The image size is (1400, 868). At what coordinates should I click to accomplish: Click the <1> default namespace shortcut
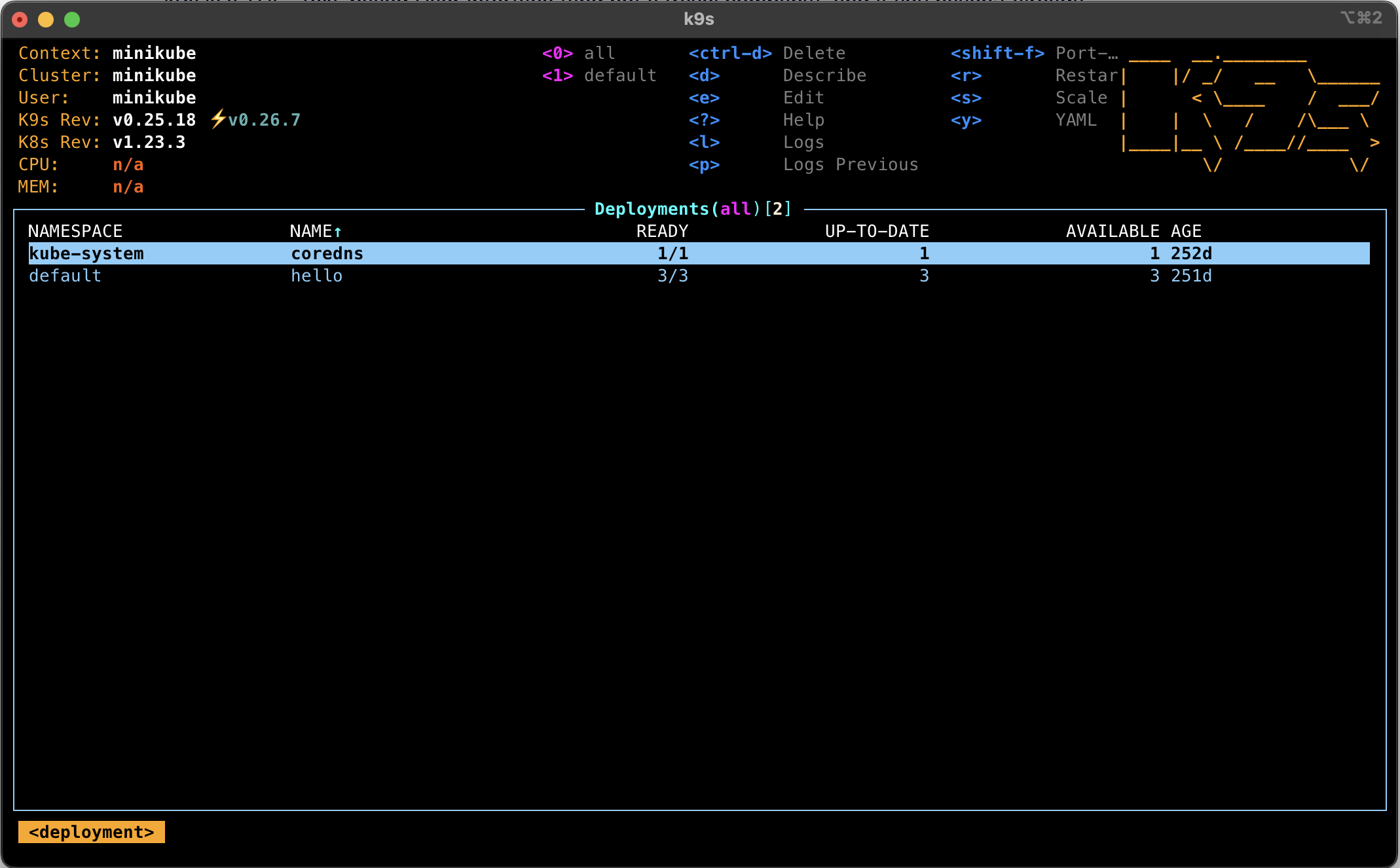(x=599, y=75)
